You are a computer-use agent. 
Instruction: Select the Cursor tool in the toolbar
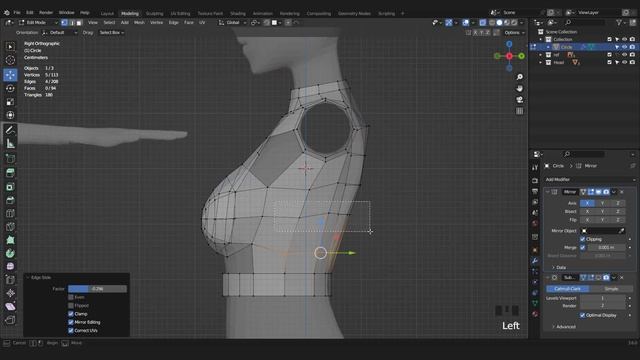(10, 60)
